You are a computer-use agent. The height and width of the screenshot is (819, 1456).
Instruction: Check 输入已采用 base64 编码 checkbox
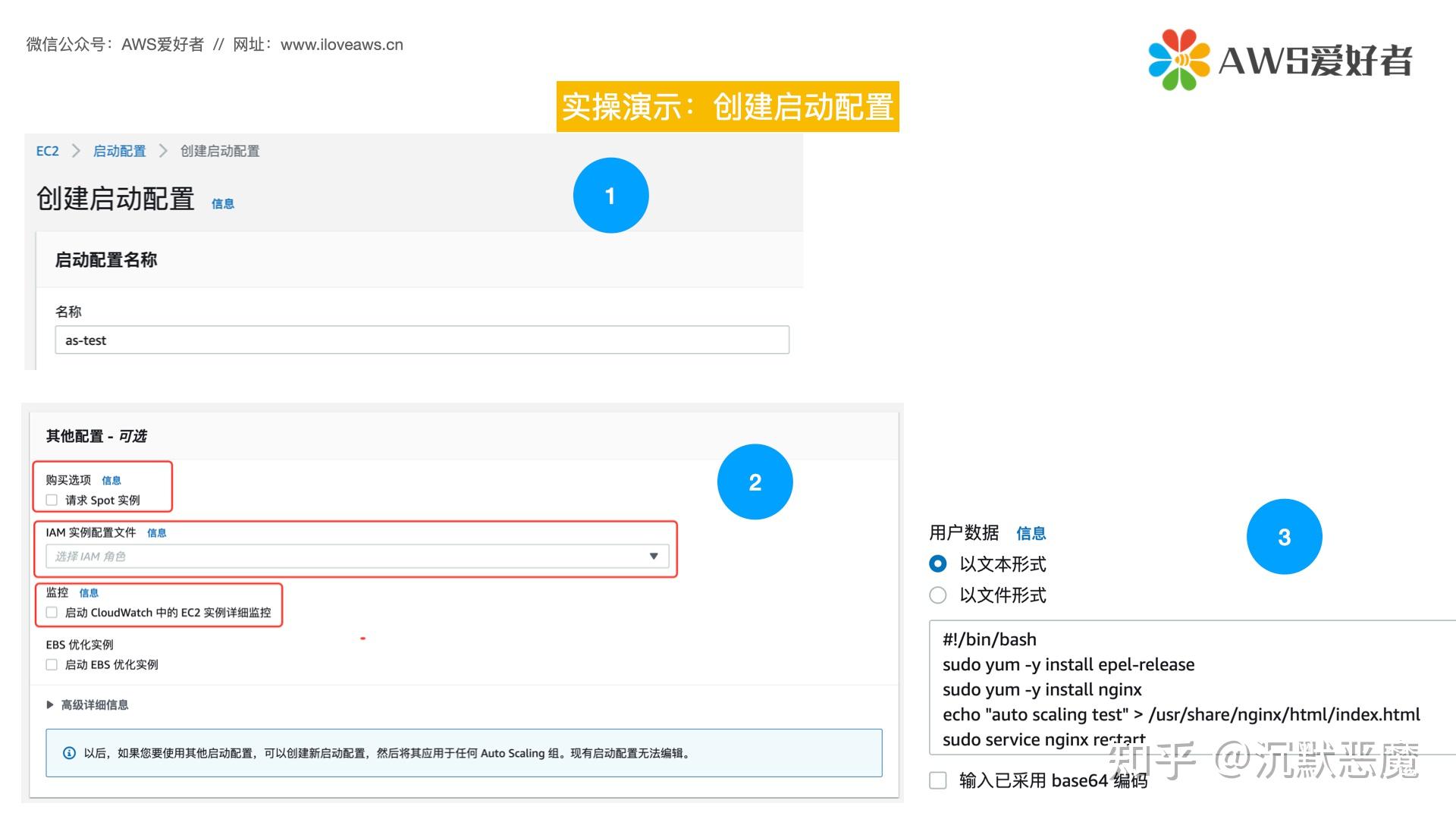click(x=938, y=780)
